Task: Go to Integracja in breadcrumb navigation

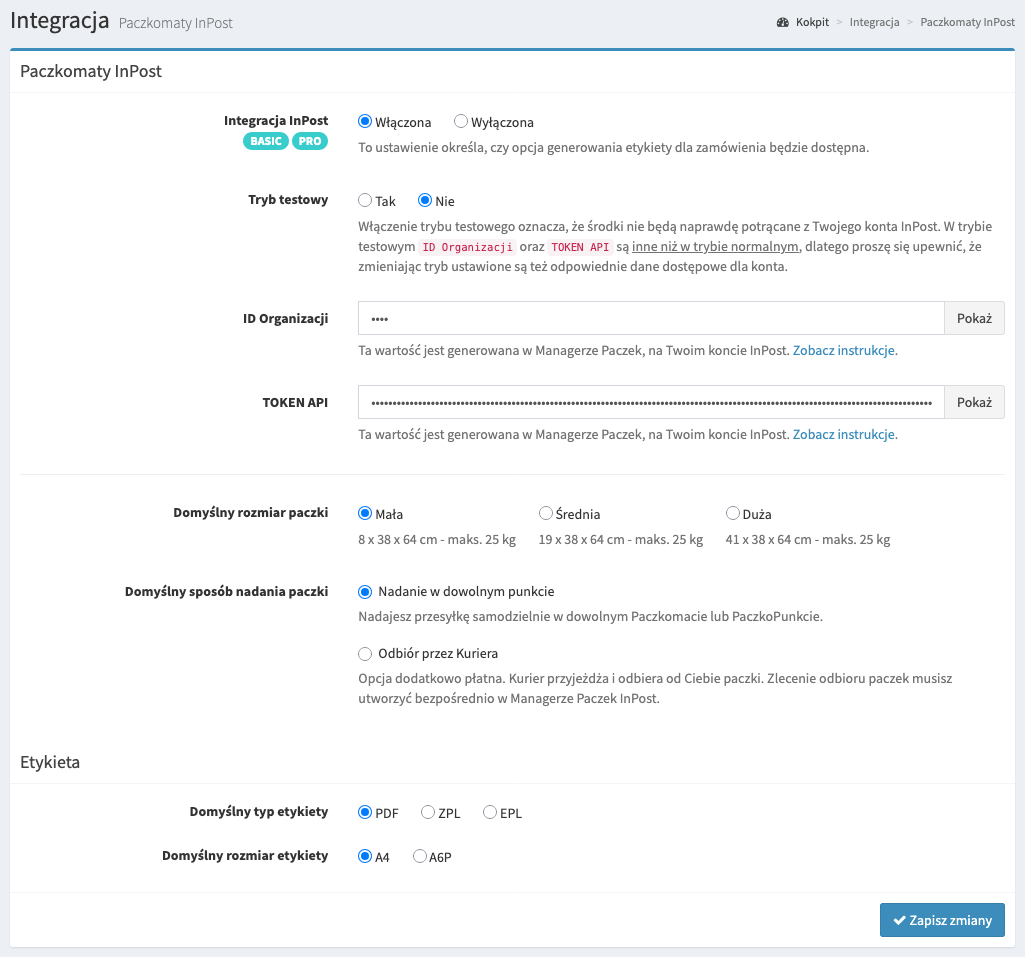Action: [874, 22]
